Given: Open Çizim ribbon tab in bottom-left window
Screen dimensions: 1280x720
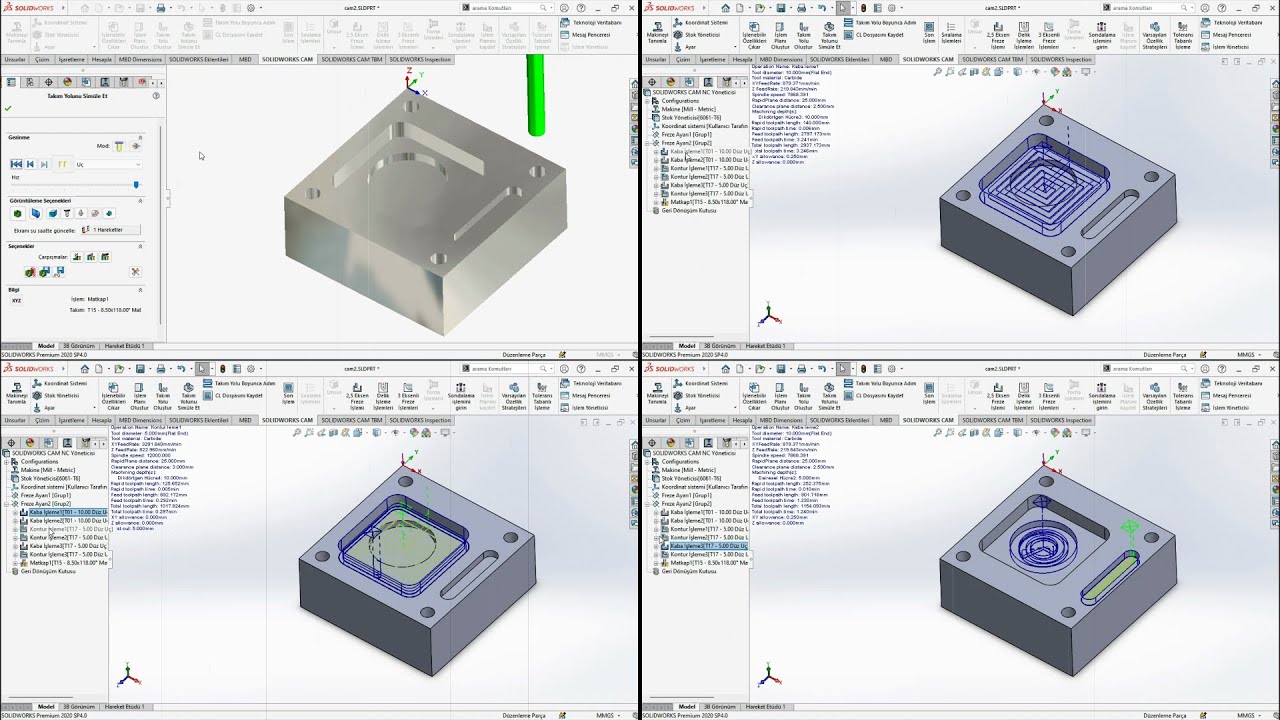Looking at the screenshot, I should [x=43, y=420].
